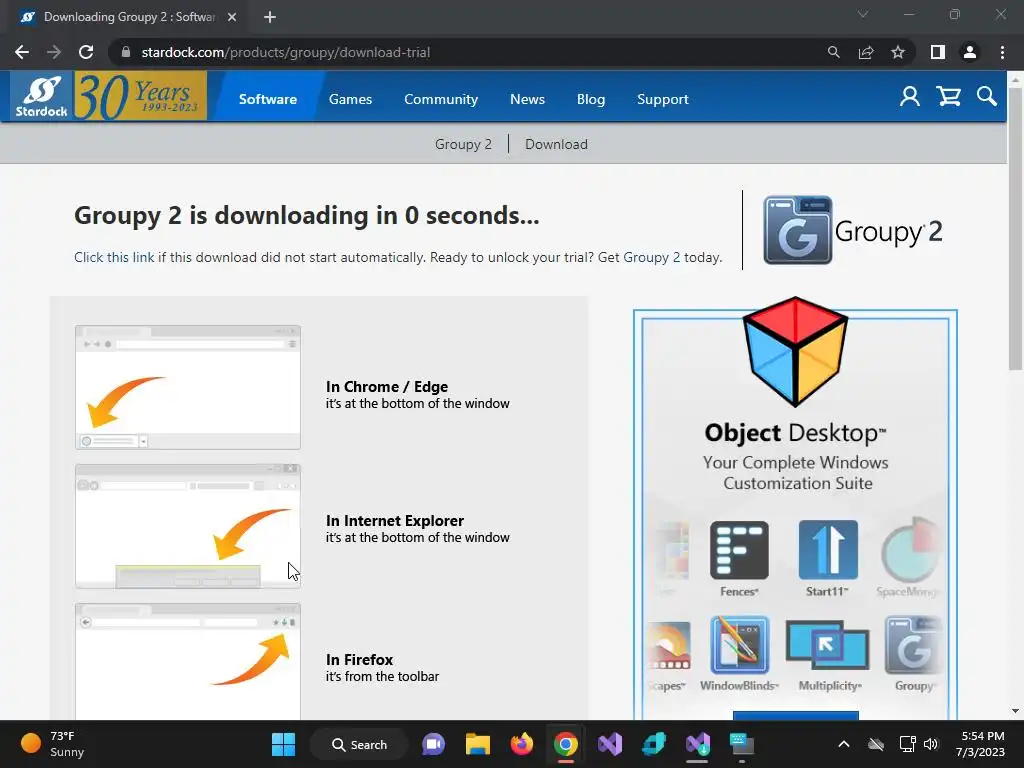Click the Groupy 2 product logo
The image size is (1024, 768).
click(853, 230)
